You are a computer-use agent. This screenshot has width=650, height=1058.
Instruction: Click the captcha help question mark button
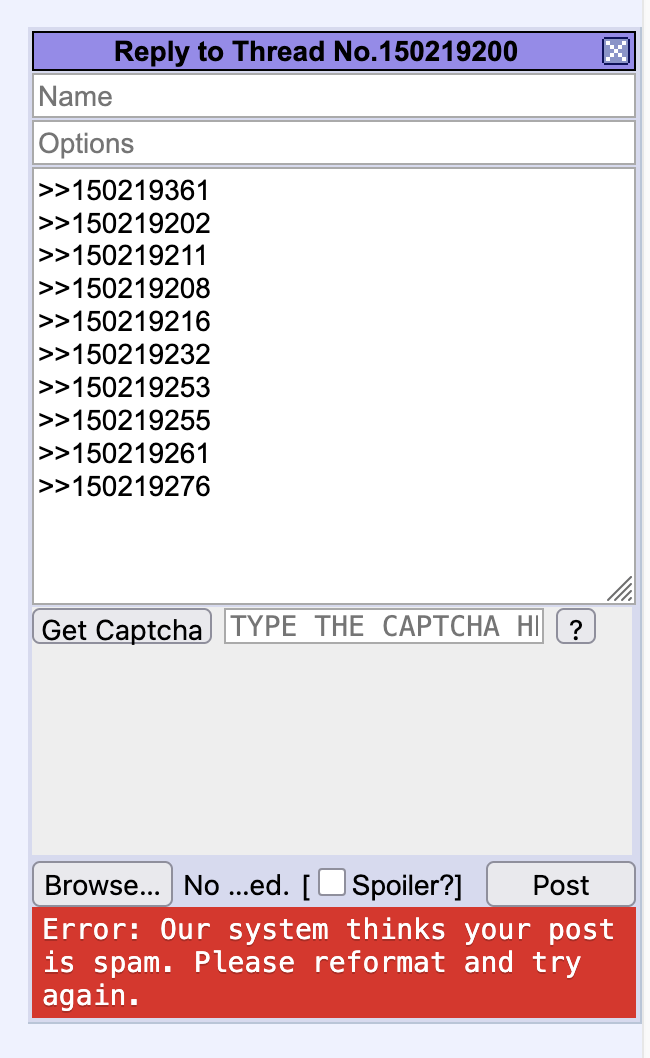[576, 627]
